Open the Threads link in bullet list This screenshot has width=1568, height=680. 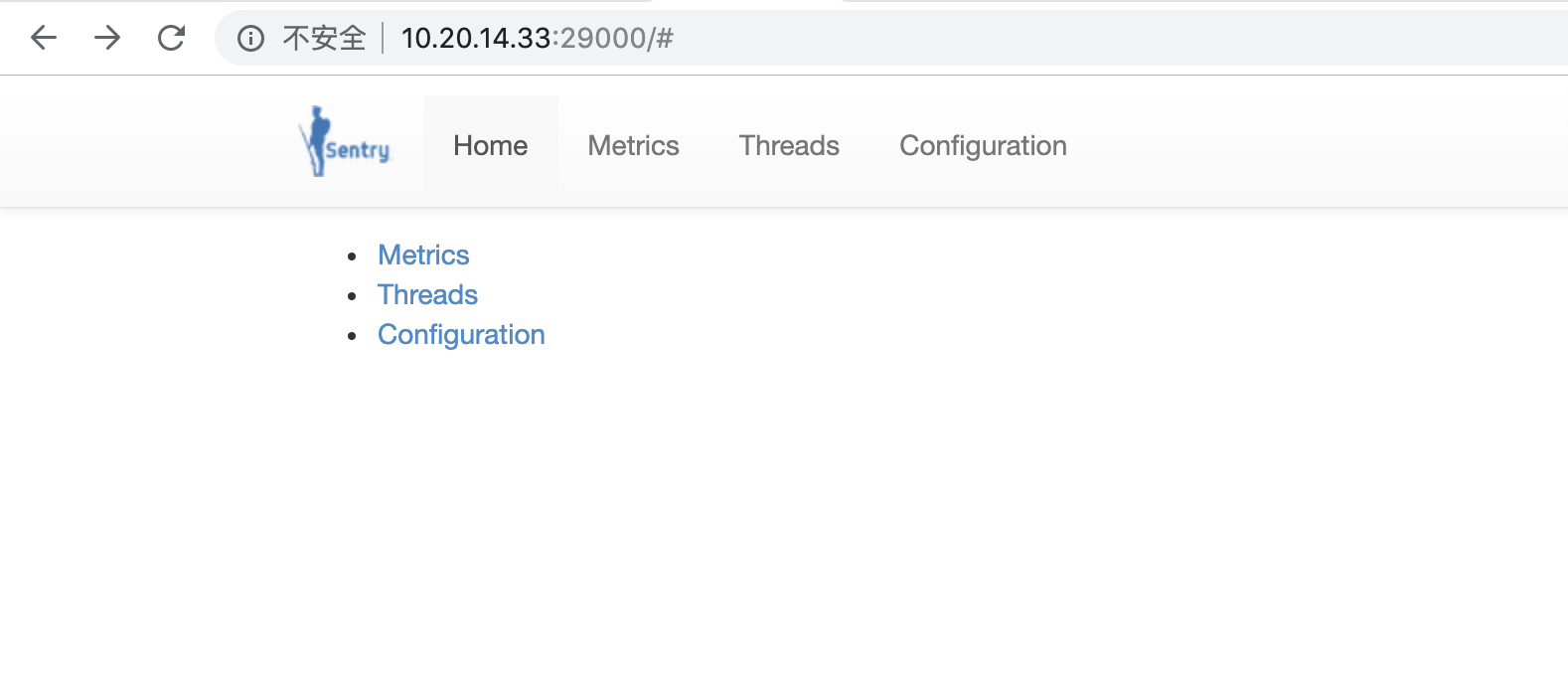(427, 295)
